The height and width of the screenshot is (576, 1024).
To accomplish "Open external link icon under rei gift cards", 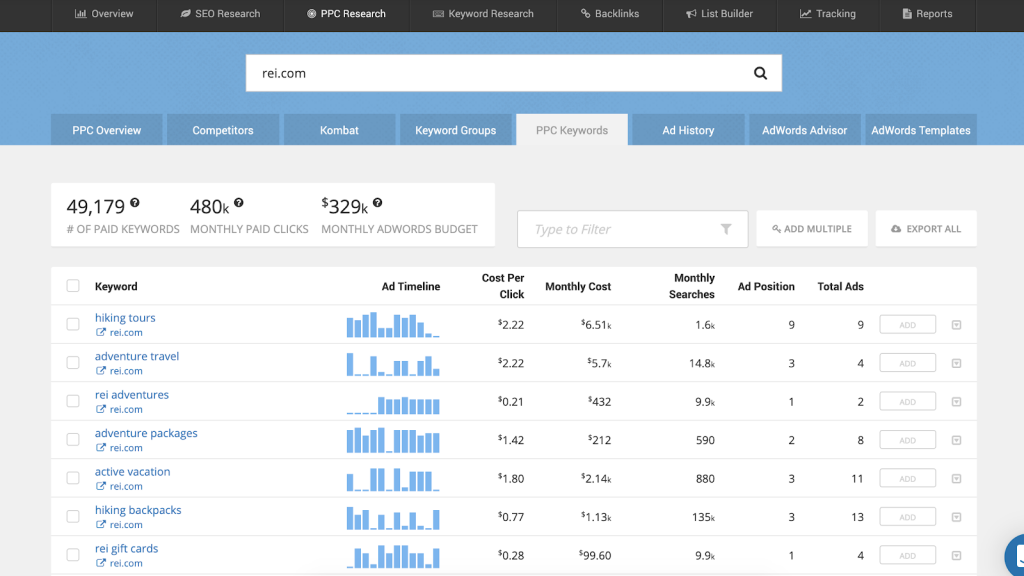I will (x=101, y=563).
